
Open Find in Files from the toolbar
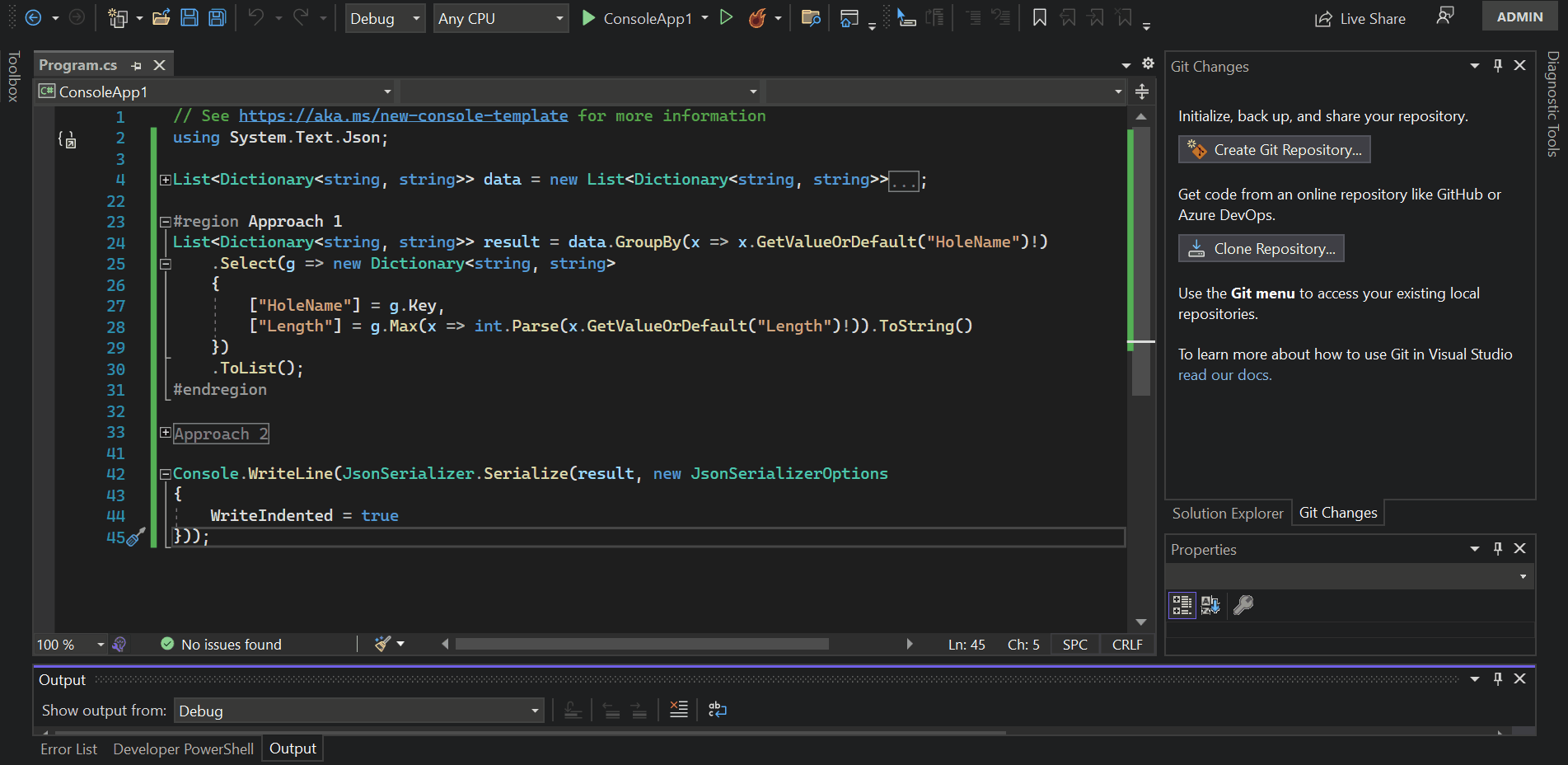click(810, 17)
